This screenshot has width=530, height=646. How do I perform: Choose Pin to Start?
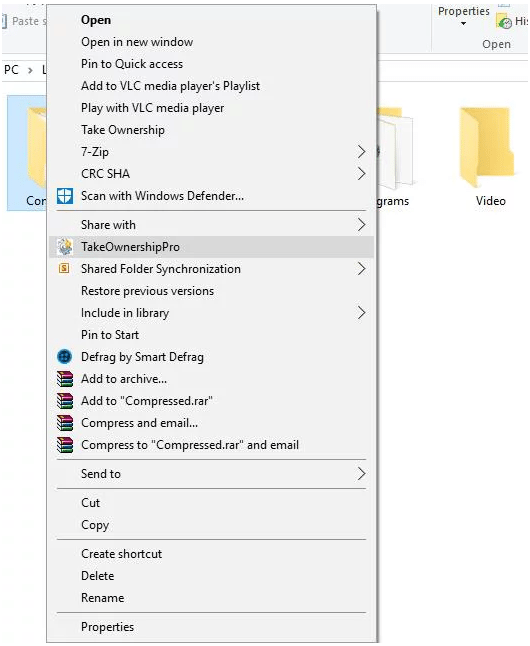(211, 335)
